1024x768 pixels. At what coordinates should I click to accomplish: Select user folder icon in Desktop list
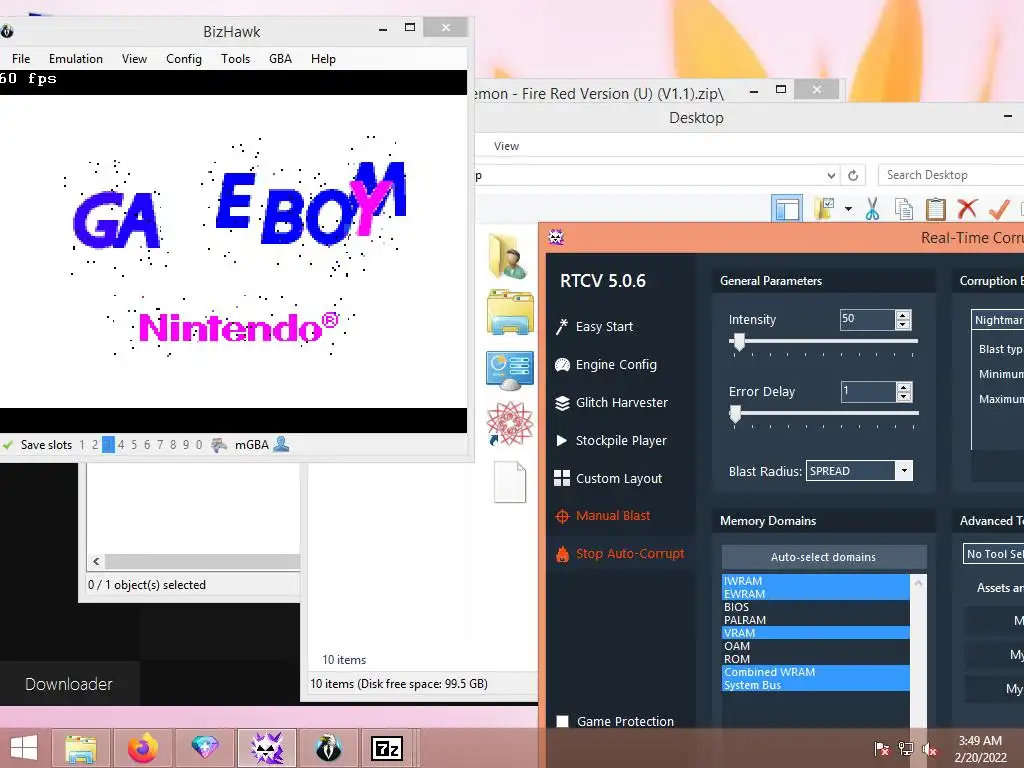509,256
